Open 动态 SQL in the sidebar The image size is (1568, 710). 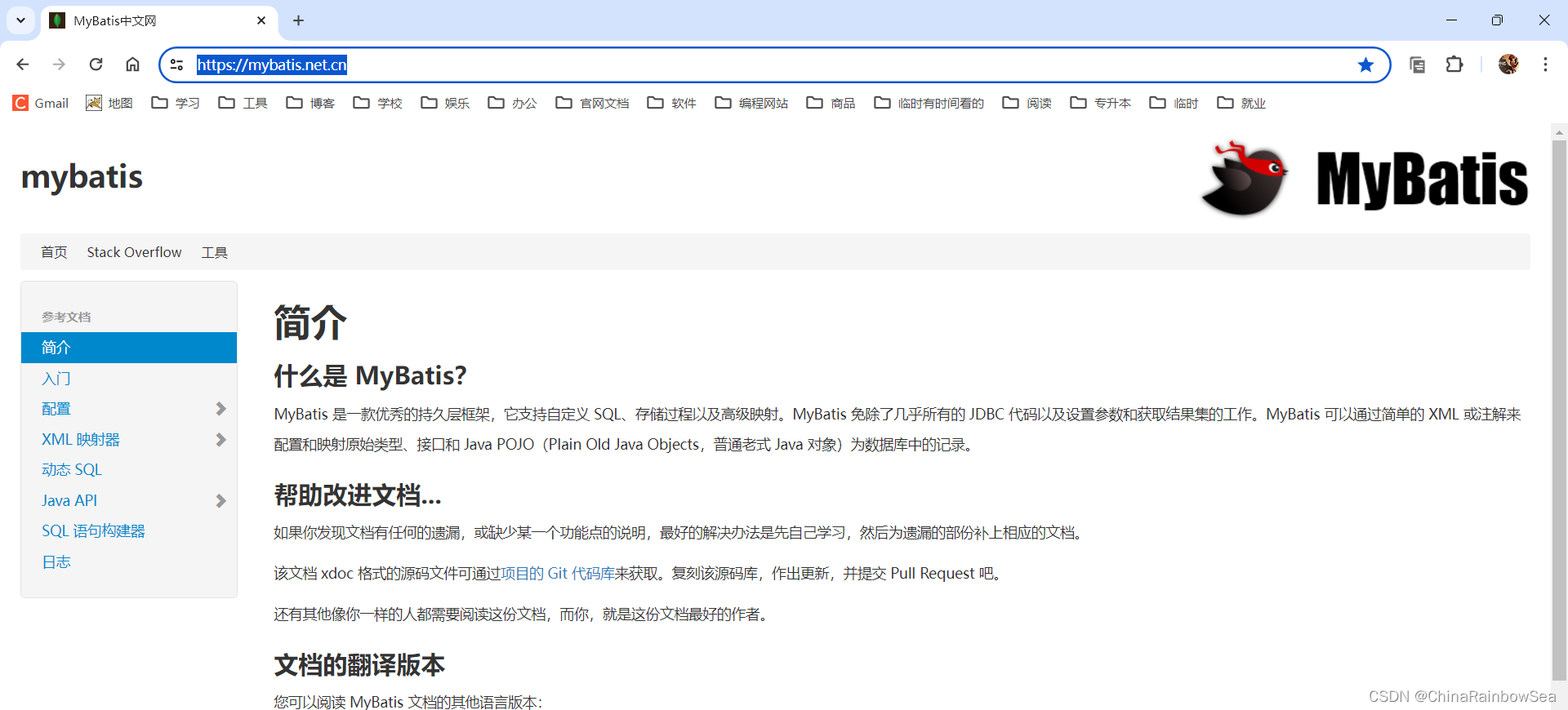click(x=72, y=470)
